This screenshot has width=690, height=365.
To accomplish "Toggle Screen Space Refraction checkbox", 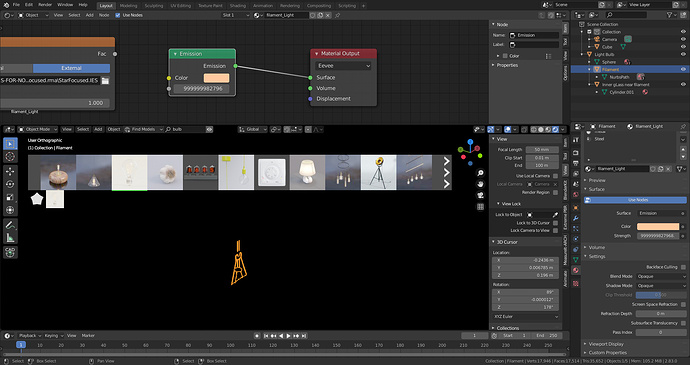I will (683, 304).
